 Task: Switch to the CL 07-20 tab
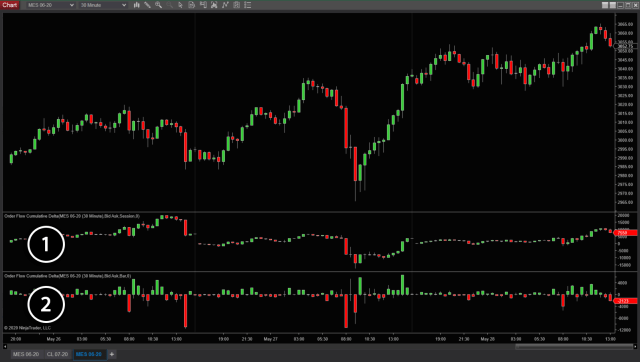pyautogui.click(x=57, y=354)
